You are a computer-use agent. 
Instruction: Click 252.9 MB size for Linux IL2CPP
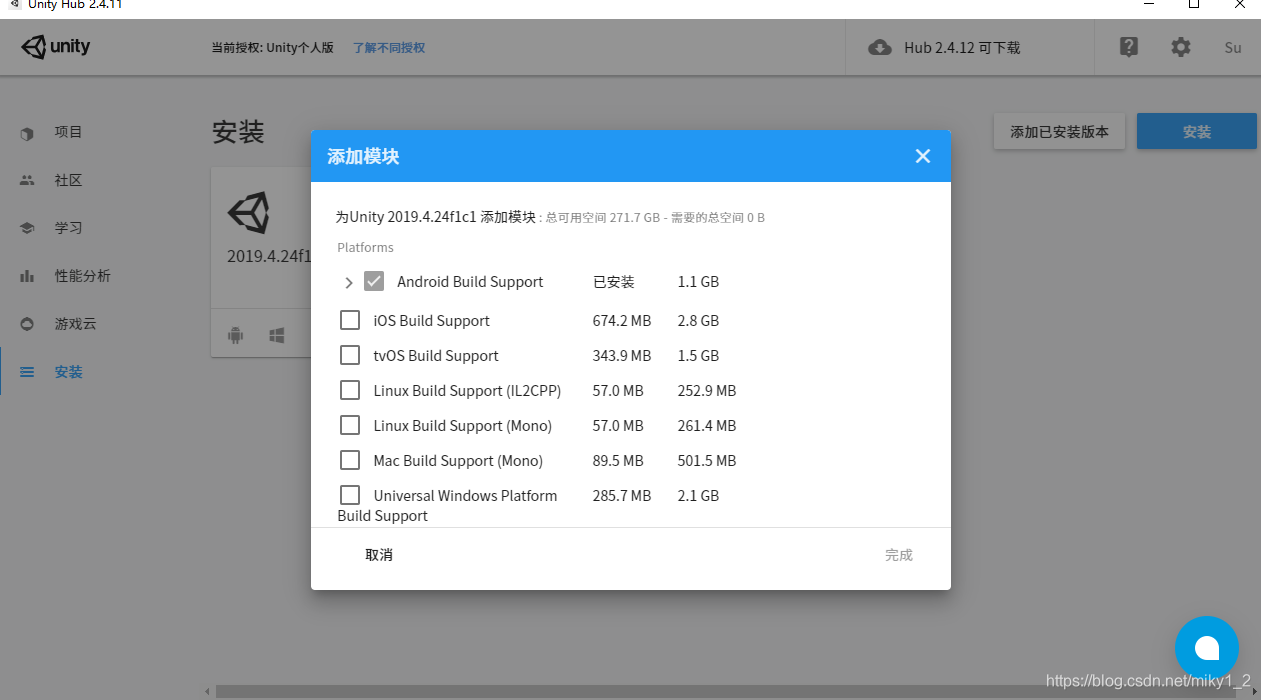pyautogui.click(x=707, y=391)
